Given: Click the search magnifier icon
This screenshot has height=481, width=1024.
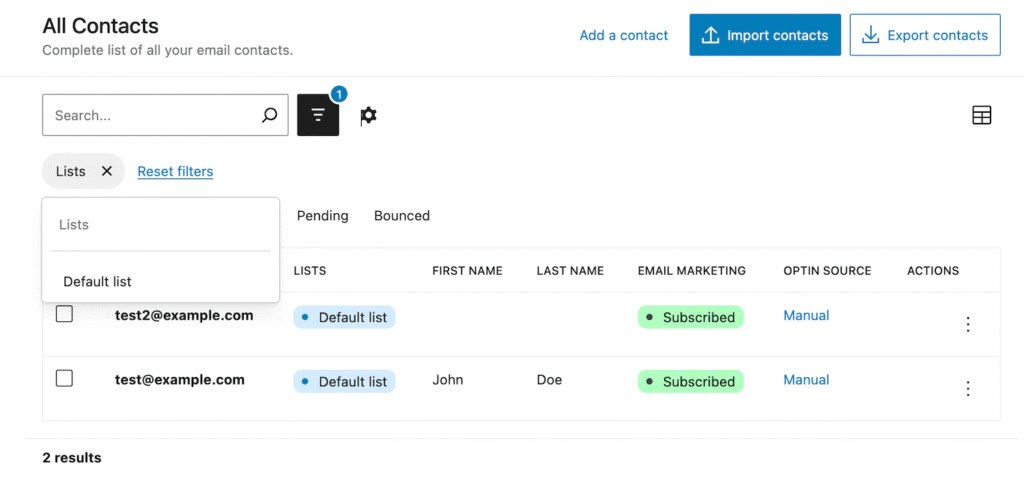Looking at the screenshot, I should pyautogui.click(x=269, y=115).
